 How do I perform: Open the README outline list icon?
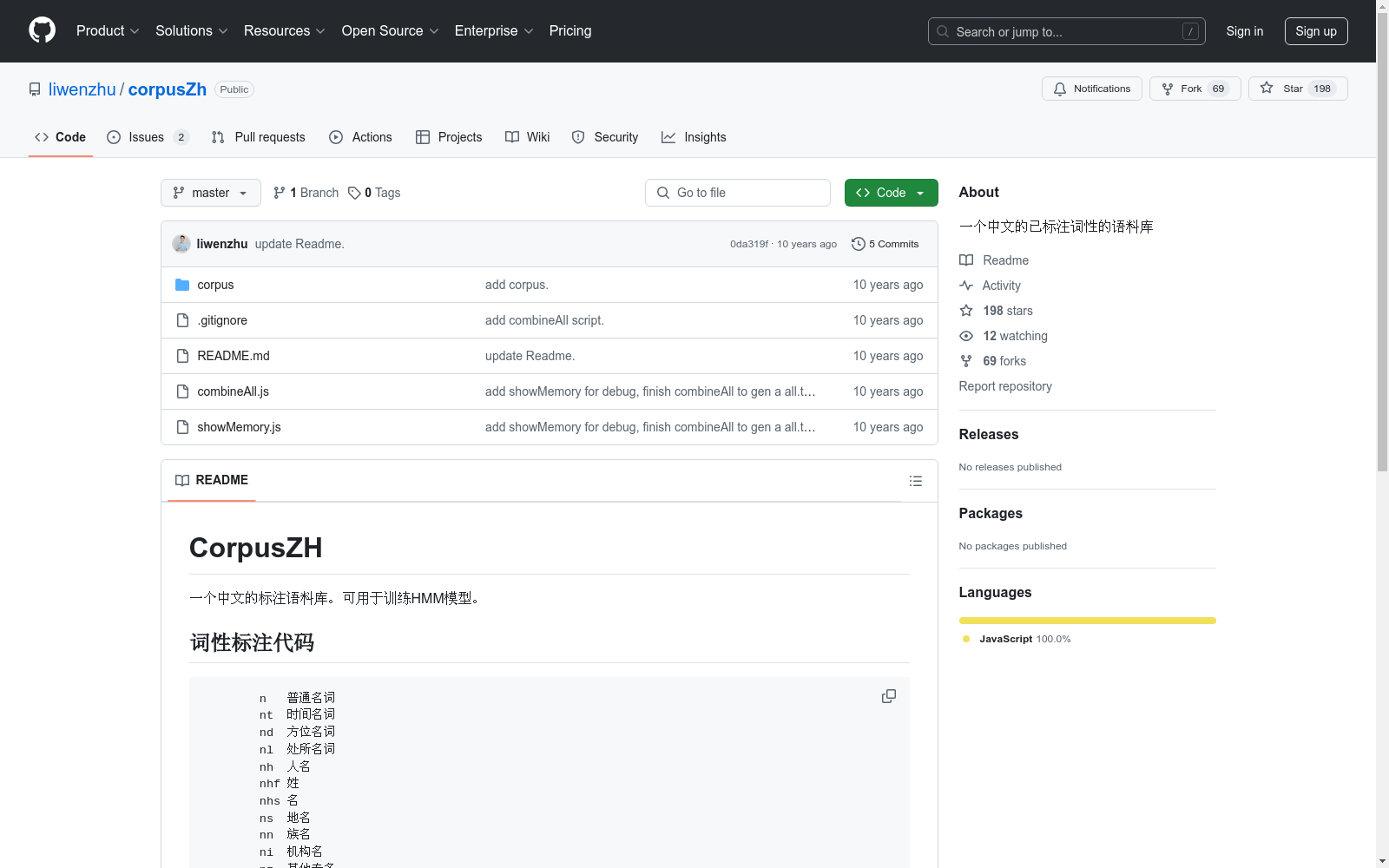[916, 481]
